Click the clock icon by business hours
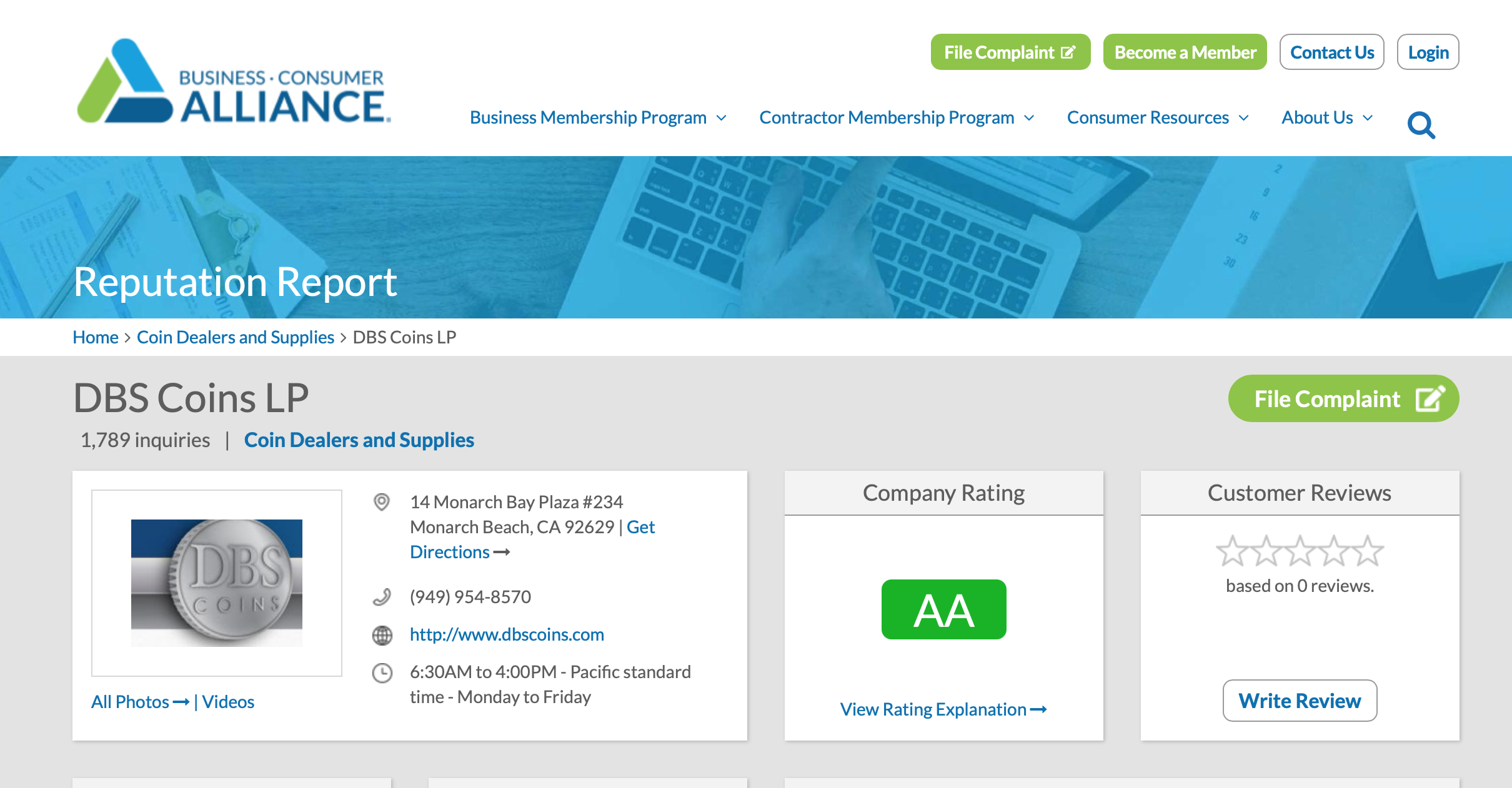The width and height of the screenshot is (1512, 788). tap(382, 672)
